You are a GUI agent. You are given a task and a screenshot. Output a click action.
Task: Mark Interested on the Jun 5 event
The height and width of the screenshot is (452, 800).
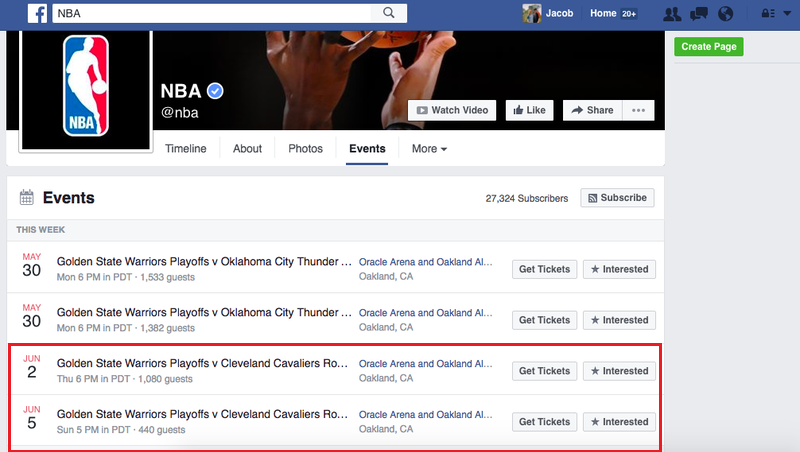619,422
